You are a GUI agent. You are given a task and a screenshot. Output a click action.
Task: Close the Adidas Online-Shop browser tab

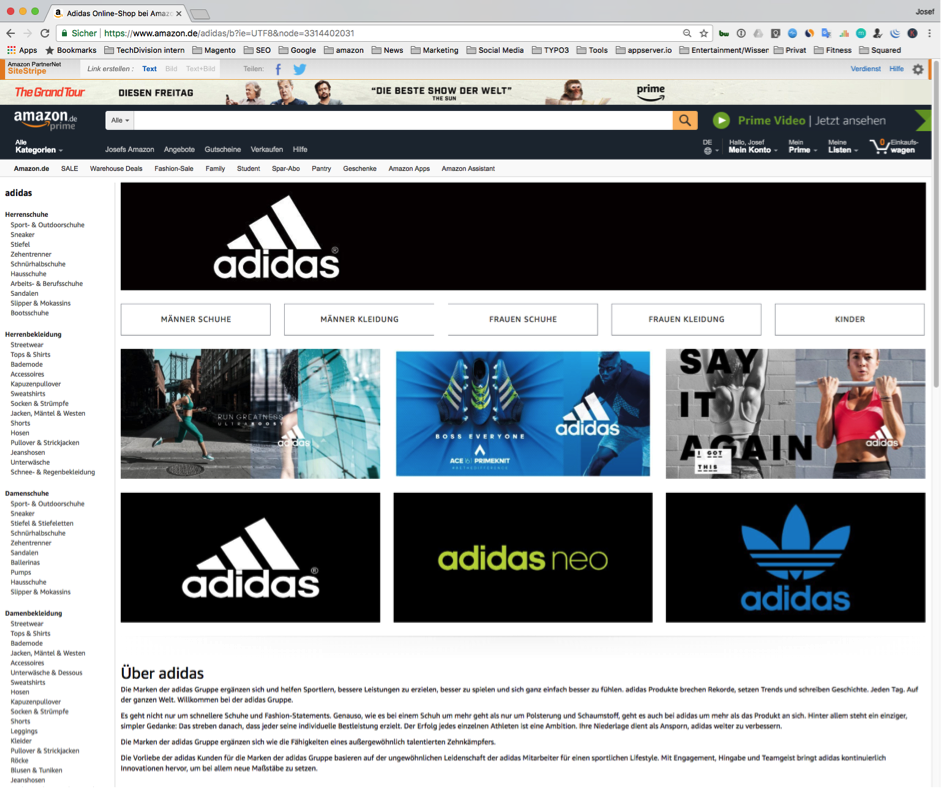coord(178,13)
